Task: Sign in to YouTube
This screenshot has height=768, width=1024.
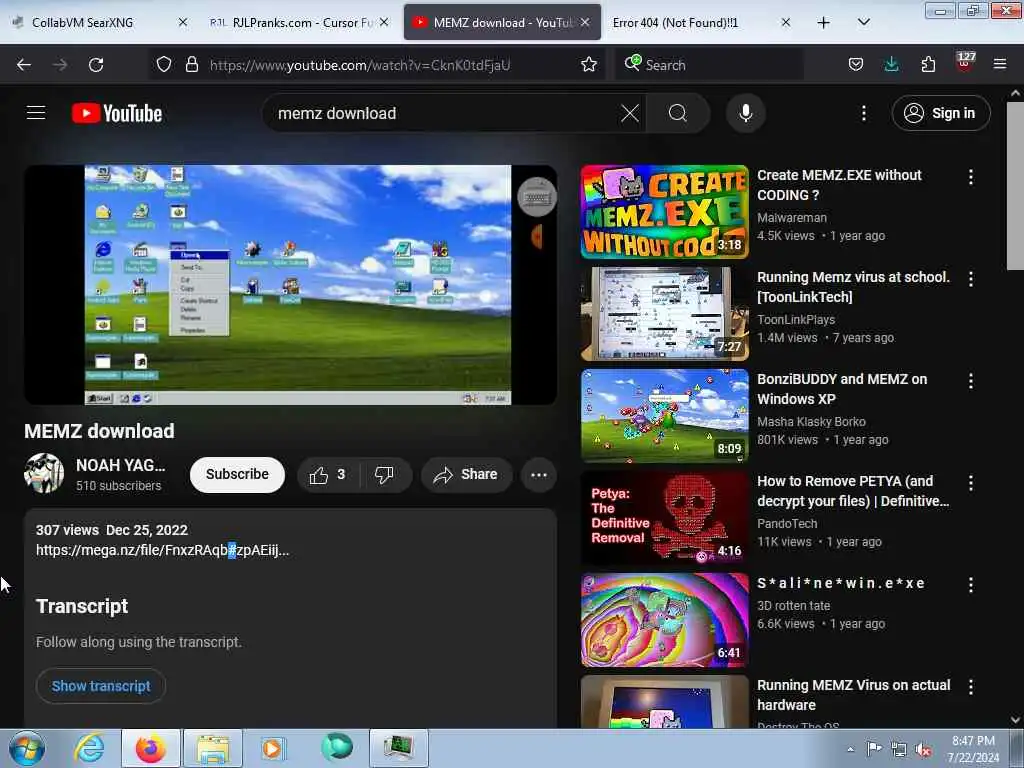Action: 940,113
